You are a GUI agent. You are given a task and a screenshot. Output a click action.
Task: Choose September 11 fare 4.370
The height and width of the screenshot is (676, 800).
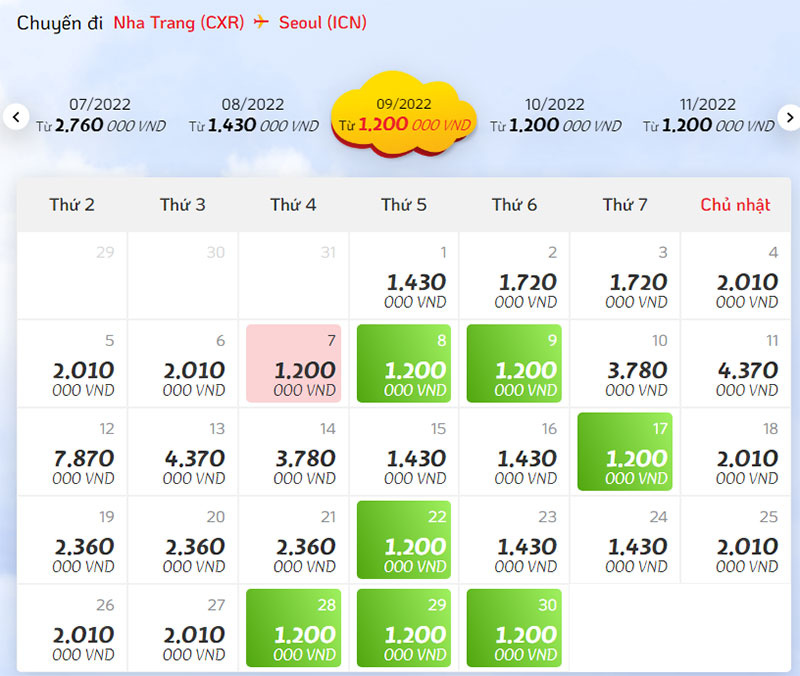pos(736,364)
